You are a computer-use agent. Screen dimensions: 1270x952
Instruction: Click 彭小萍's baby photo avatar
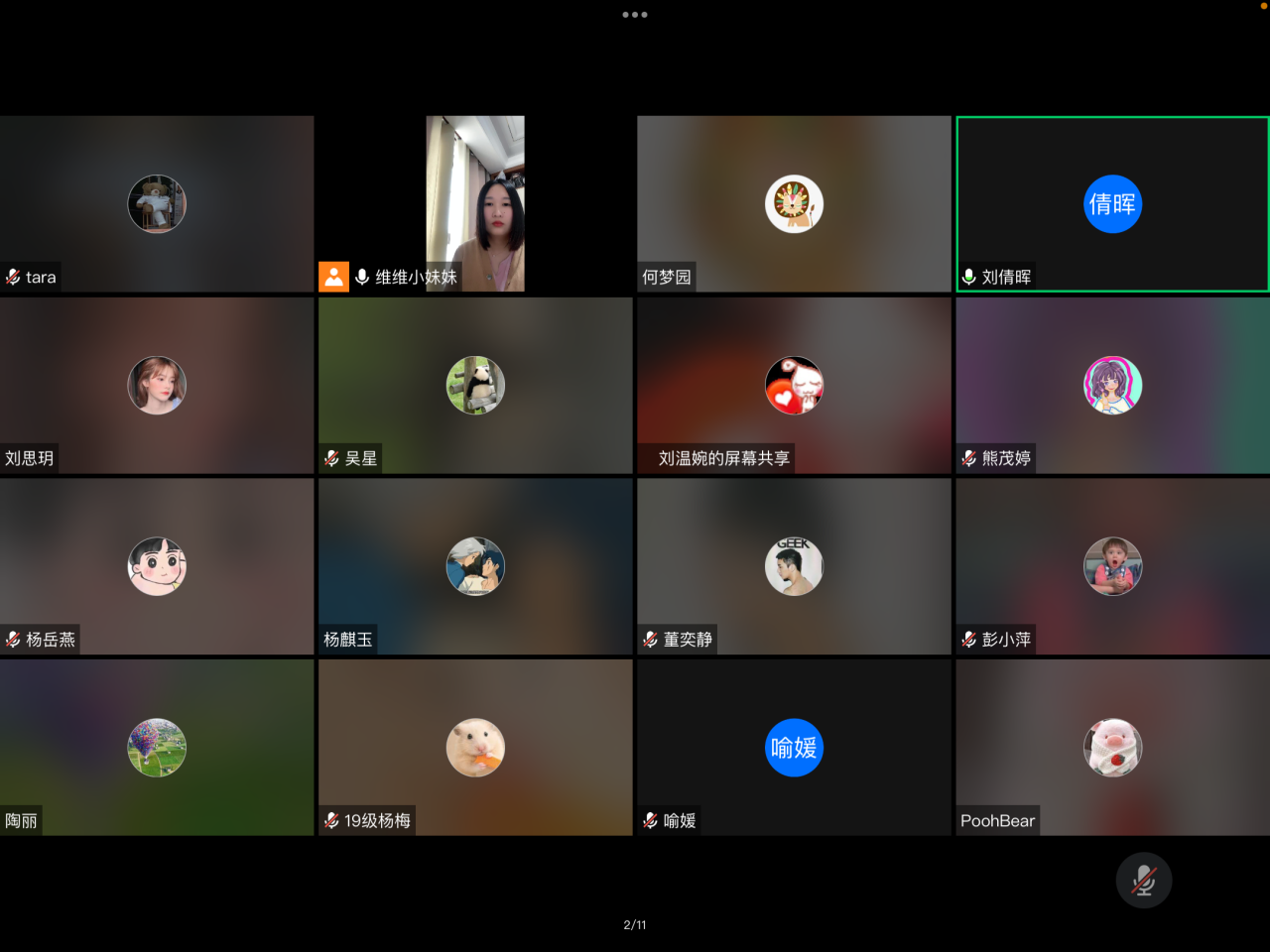click(x=1112, y=566)
